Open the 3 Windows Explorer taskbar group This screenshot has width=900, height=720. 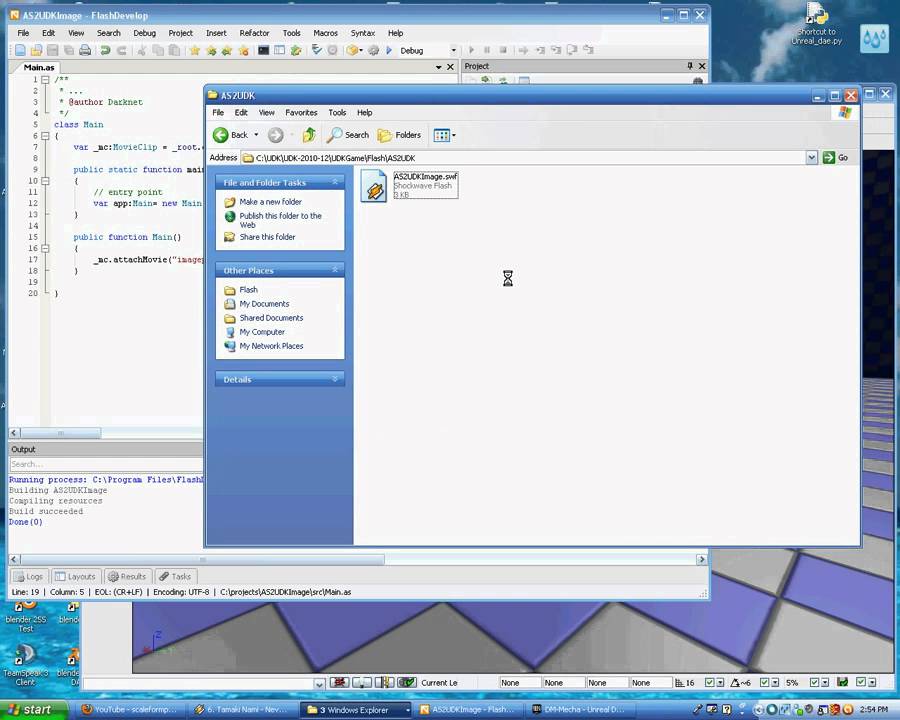[x=356, y=710]
